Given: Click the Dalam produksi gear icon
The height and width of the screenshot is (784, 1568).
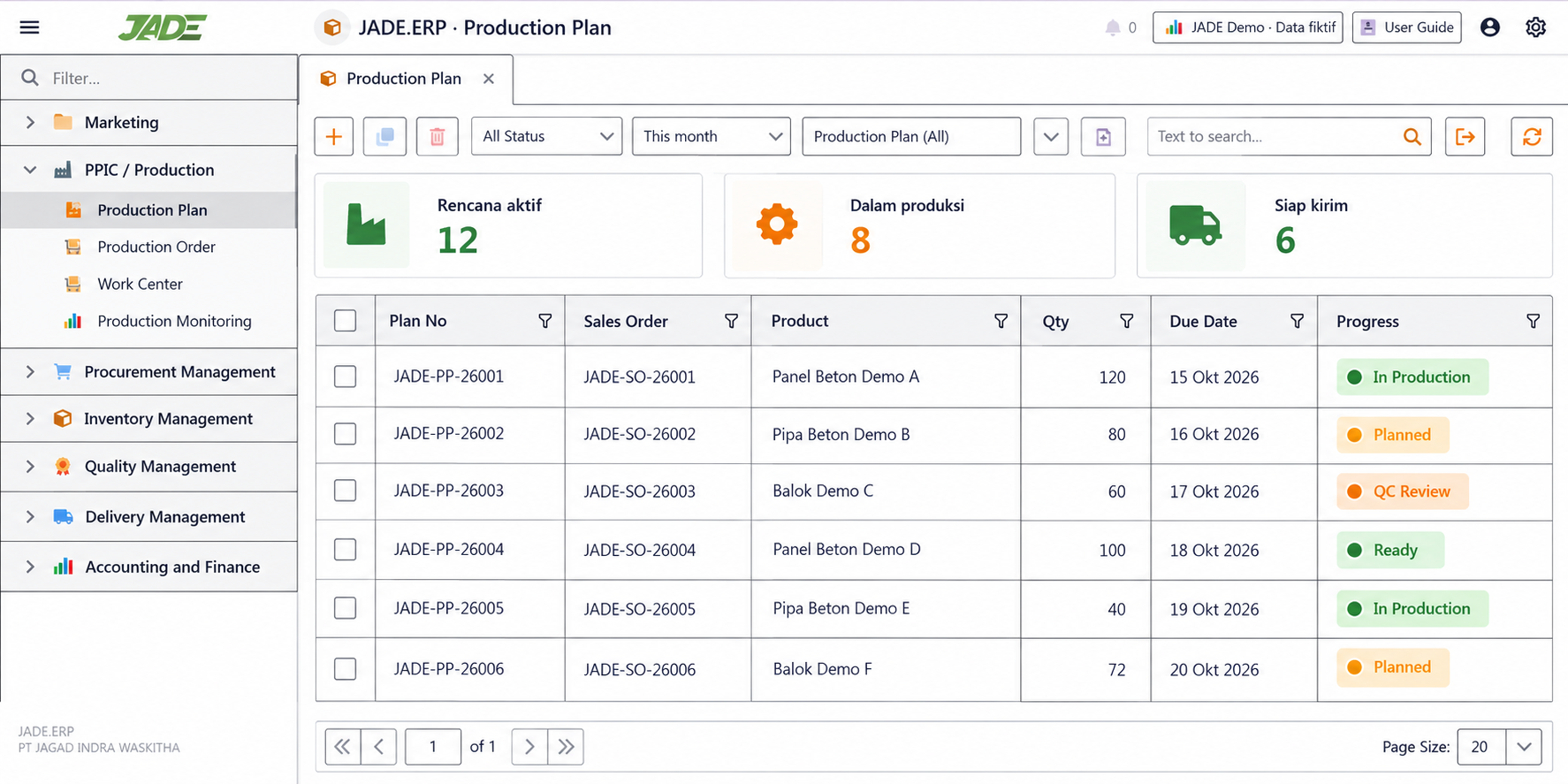Looking at the screenshot, I should (777, 225).
